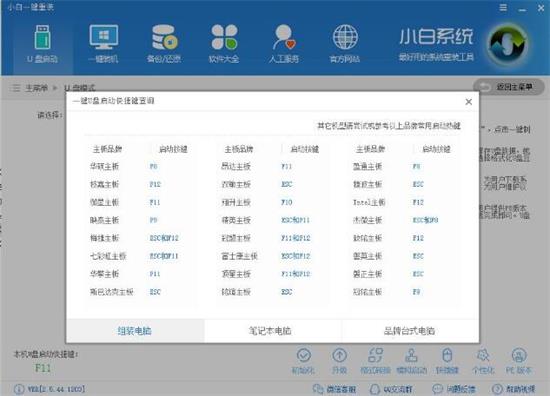The height and width of the screenshot is (396, 550).
Task: Click the 技嘉主板 row
Action: click(140, 184)
